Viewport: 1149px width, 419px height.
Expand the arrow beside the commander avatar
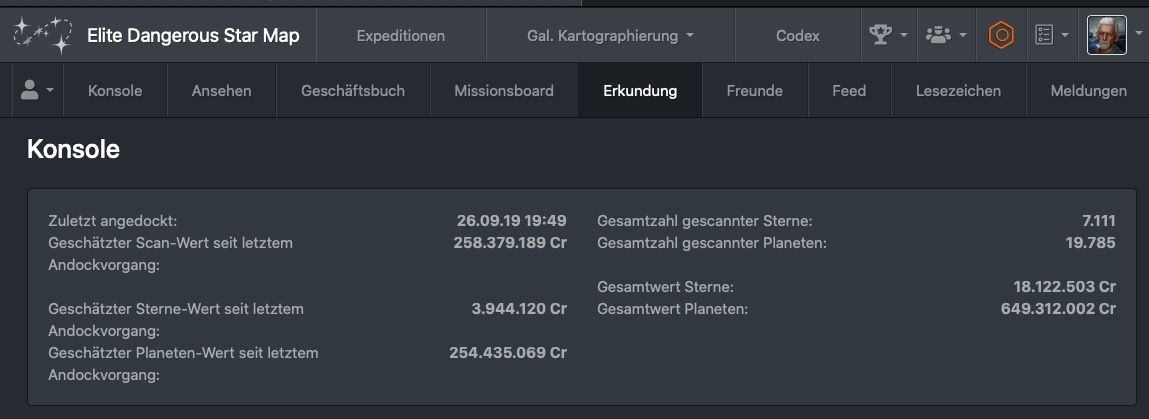point(1139,35)
